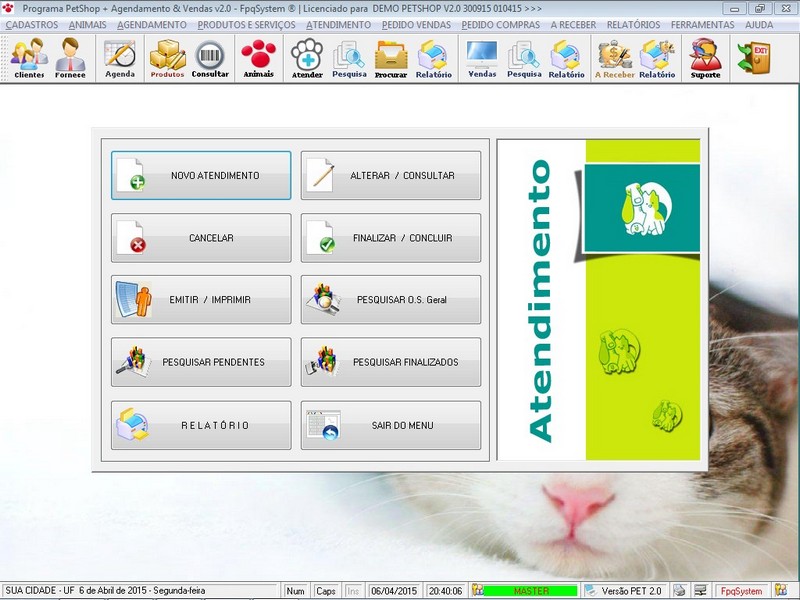Click the 20:40:06 clock in status bar
This screenshot has height=600, width=800.
coord(445,591)
